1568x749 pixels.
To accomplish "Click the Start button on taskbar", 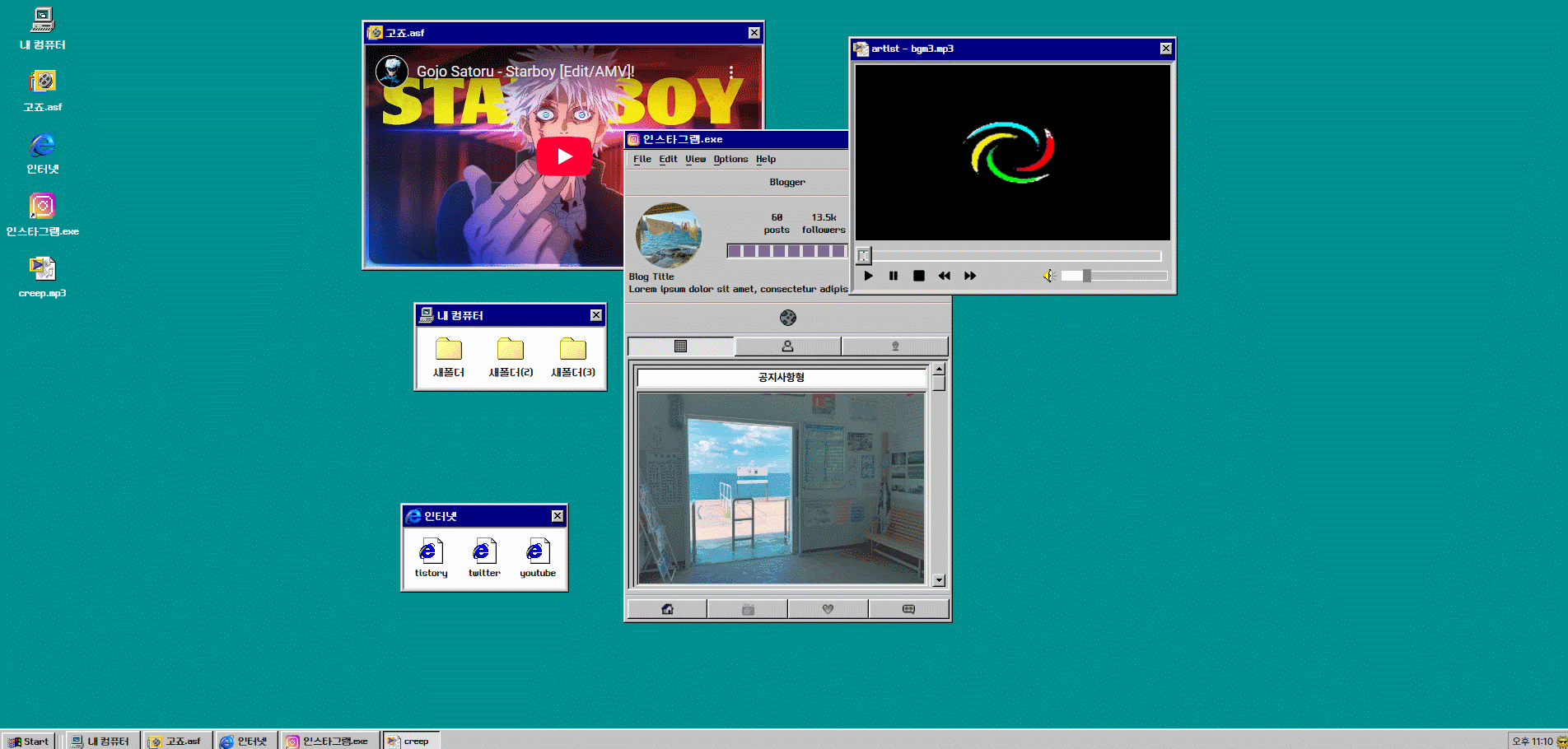I will [29, 741].
